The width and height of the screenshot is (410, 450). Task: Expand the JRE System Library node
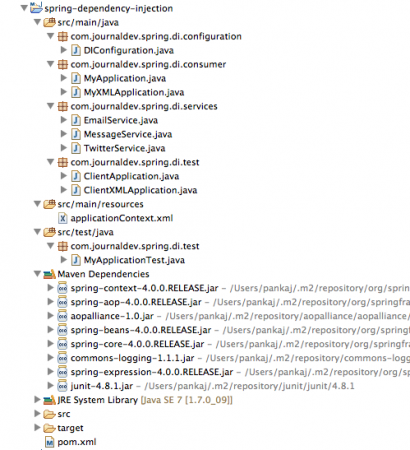point(37,400)
